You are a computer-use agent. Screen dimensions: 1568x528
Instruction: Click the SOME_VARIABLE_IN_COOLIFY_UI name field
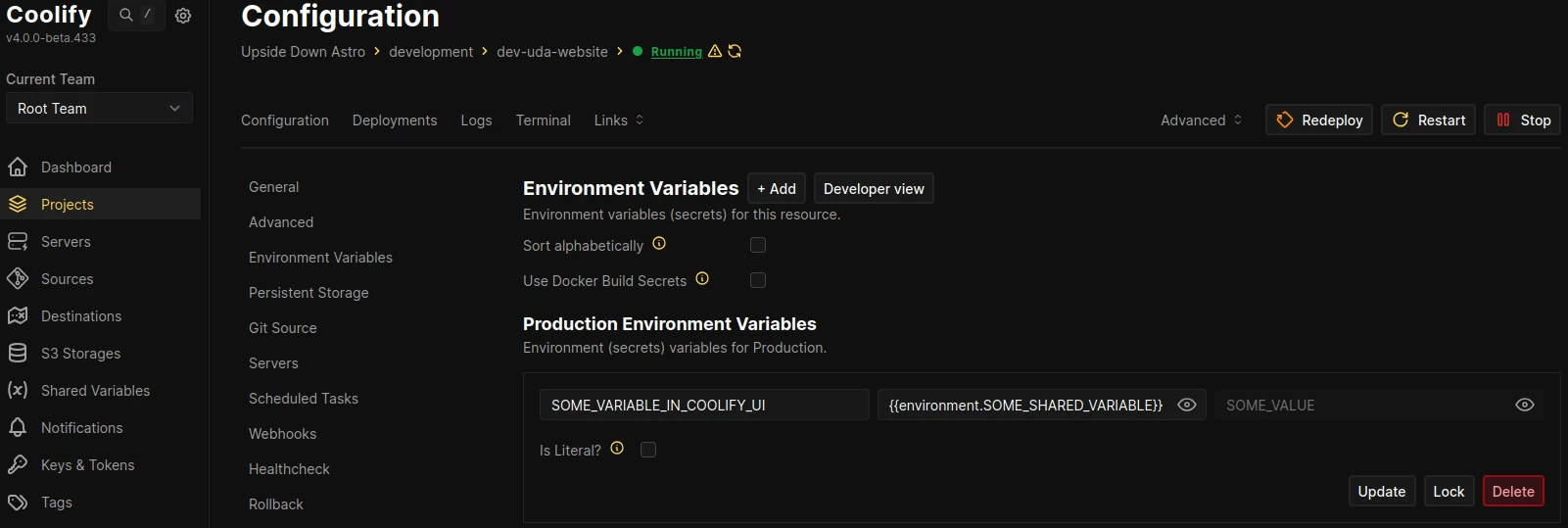(x=703, y=405)
